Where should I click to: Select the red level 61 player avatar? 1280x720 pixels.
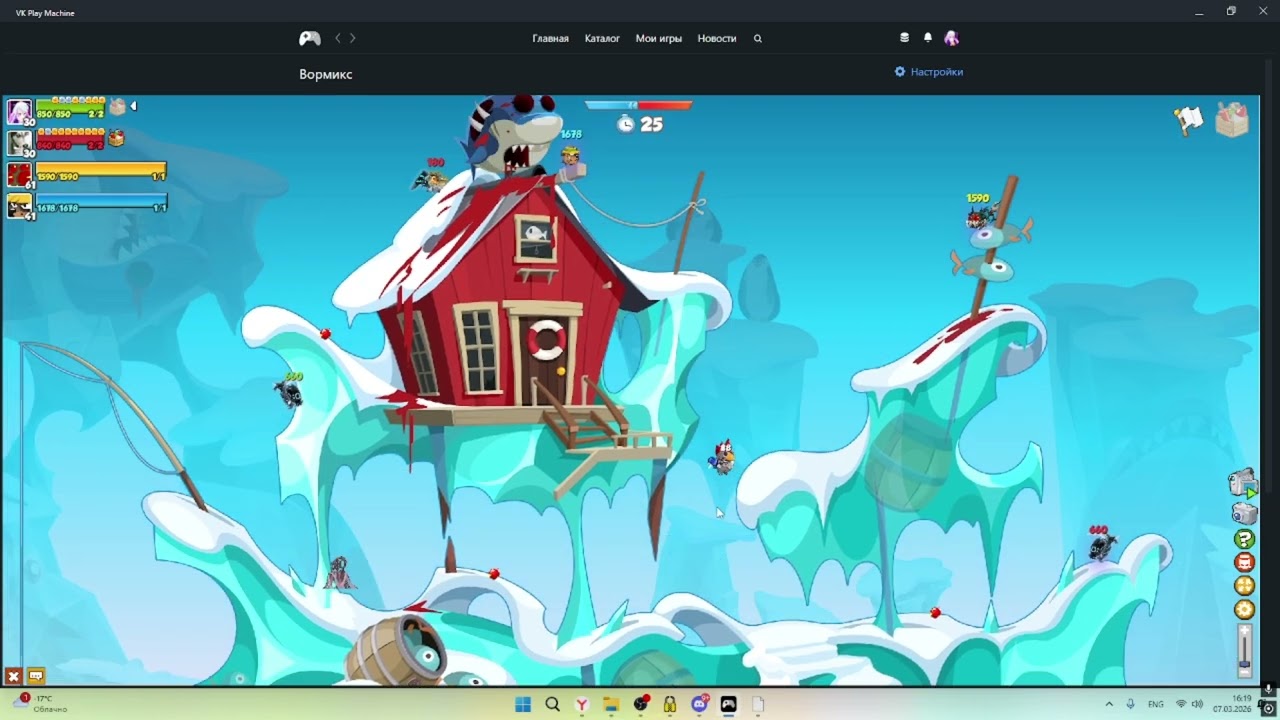coord(19,174)
